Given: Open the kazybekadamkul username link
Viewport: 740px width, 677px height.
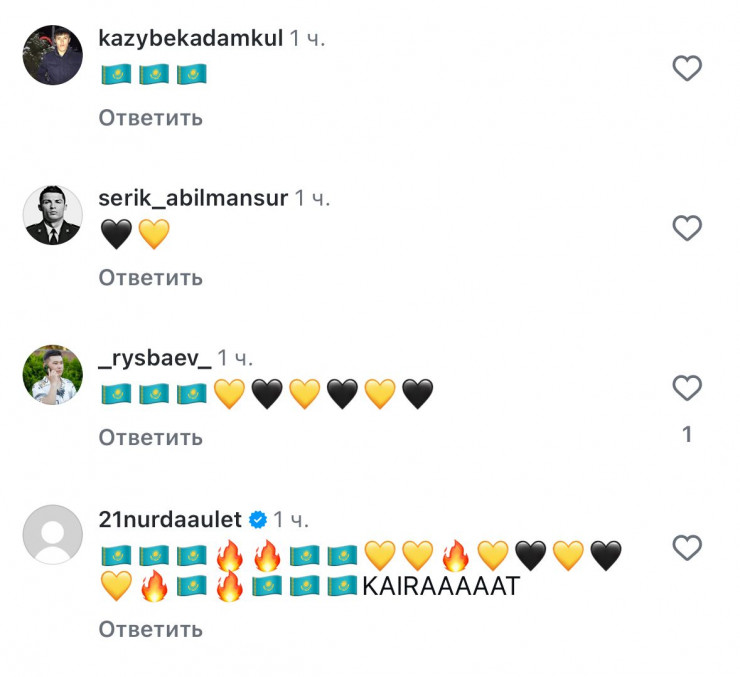Looking at the screenshot, I should pos(191,39).
